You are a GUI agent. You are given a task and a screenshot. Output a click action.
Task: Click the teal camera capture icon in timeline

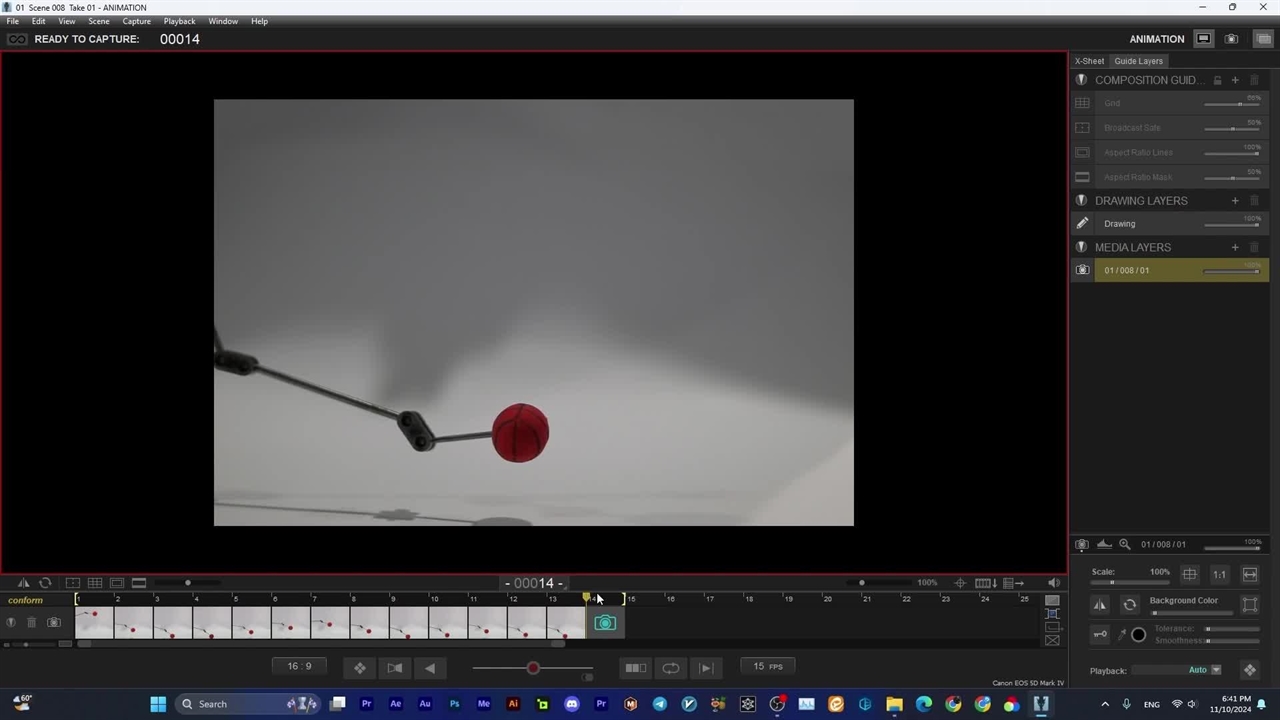(x=605, y=623)
